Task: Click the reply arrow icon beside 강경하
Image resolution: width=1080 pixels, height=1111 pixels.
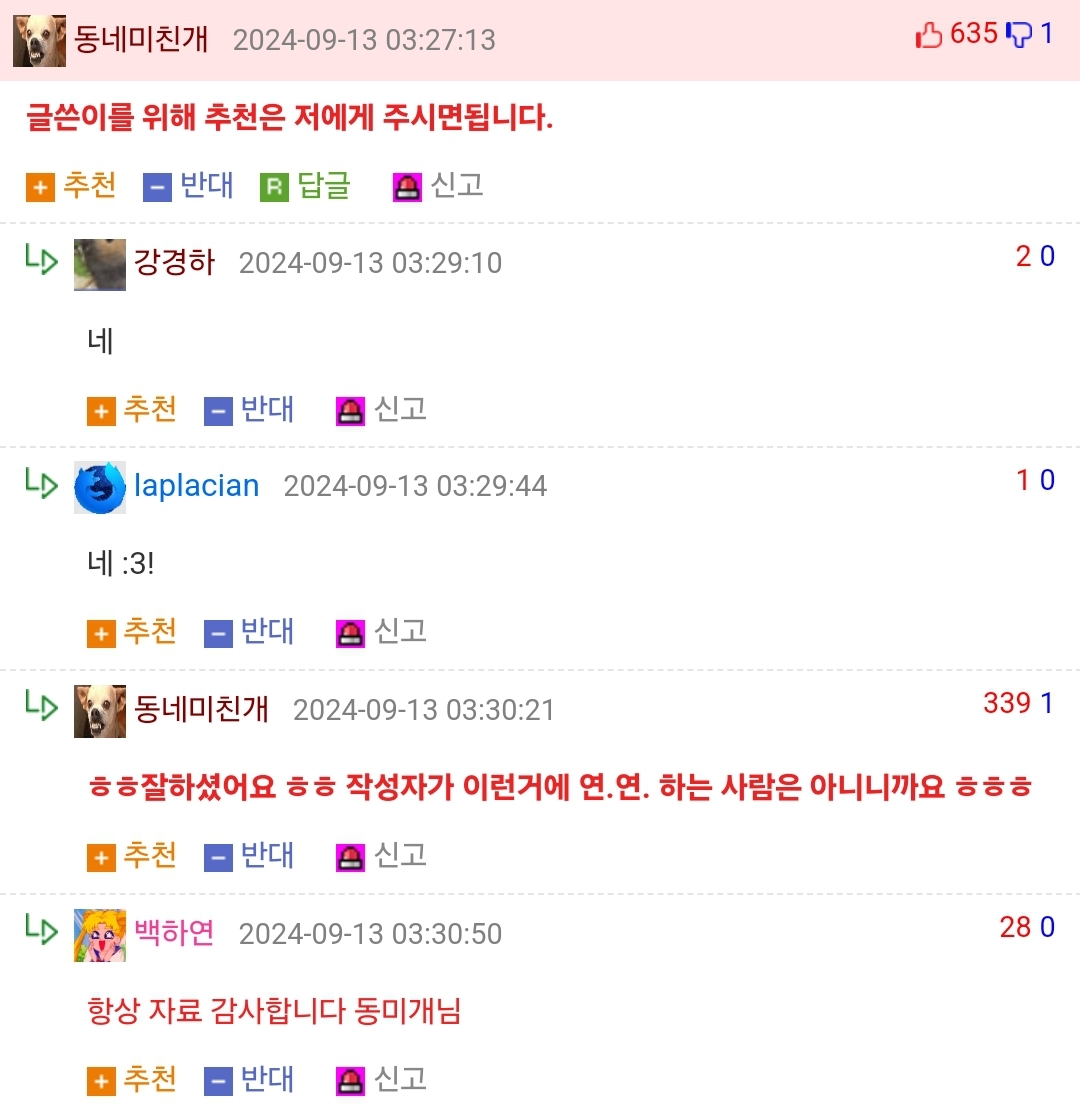Action: pos(41,259)
